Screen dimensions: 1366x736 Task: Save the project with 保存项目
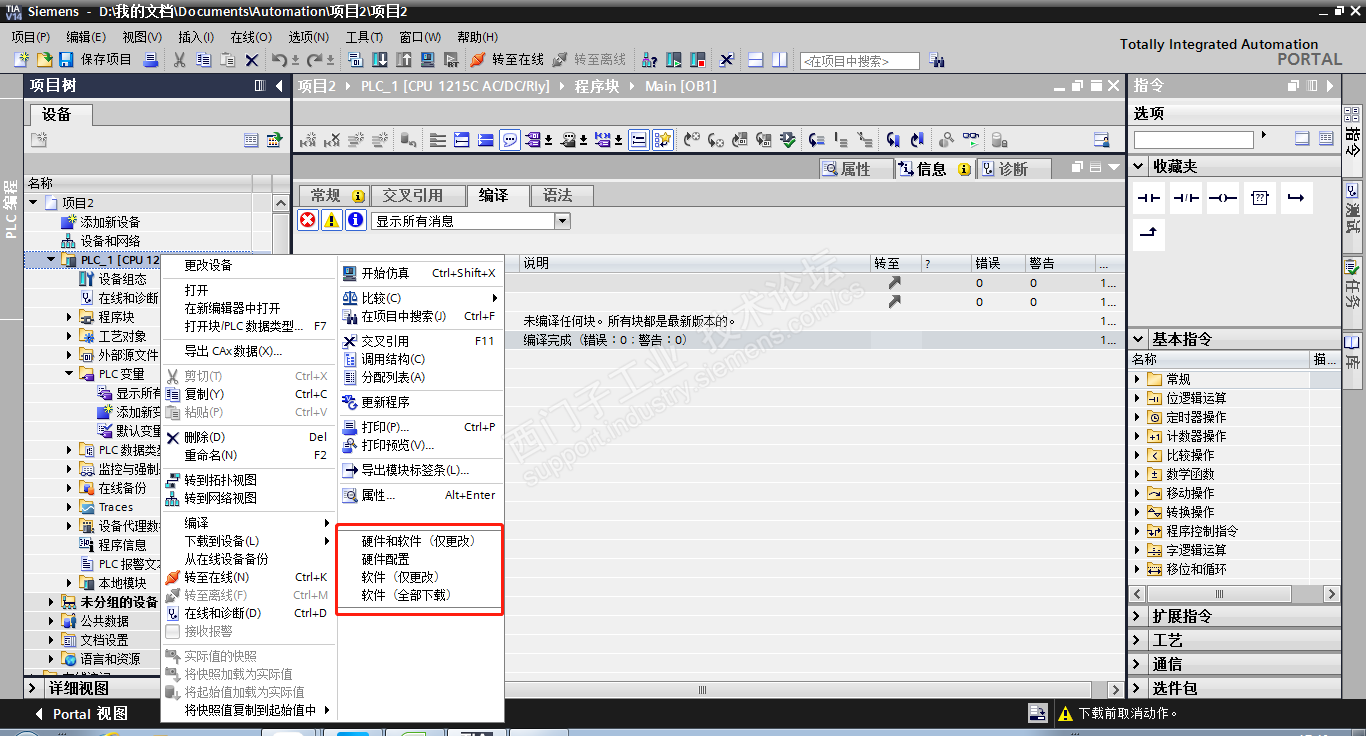tap(96, 60)
